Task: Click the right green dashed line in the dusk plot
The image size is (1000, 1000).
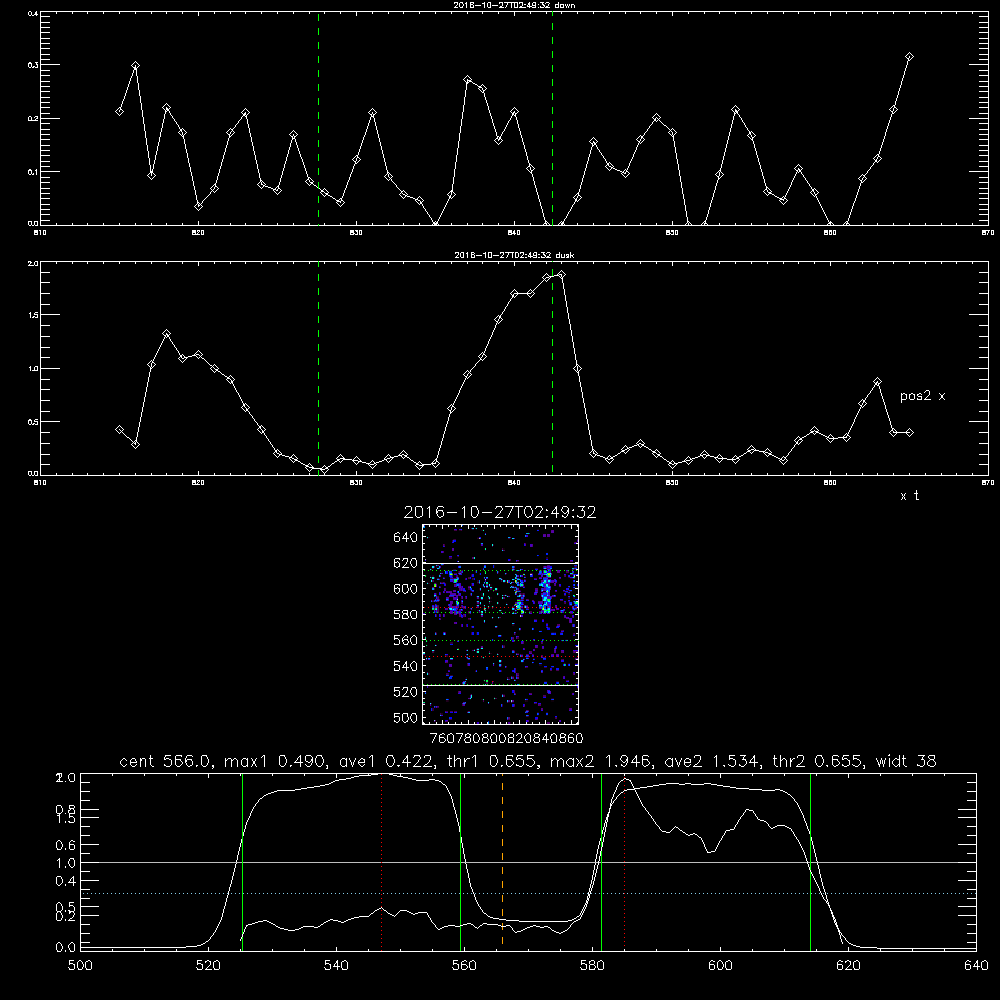Action: coord(552,369)
